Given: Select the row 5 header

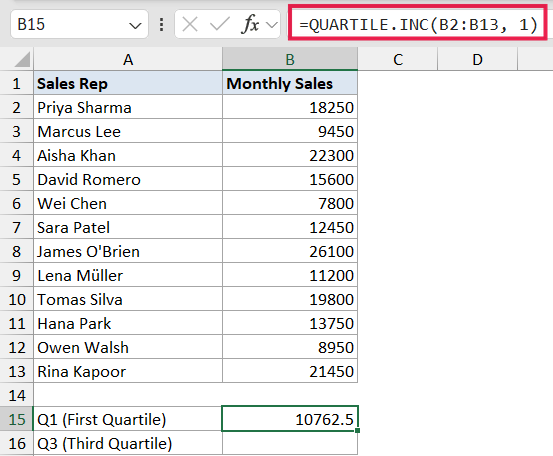Looking at the screenshot, I should 17,180.
